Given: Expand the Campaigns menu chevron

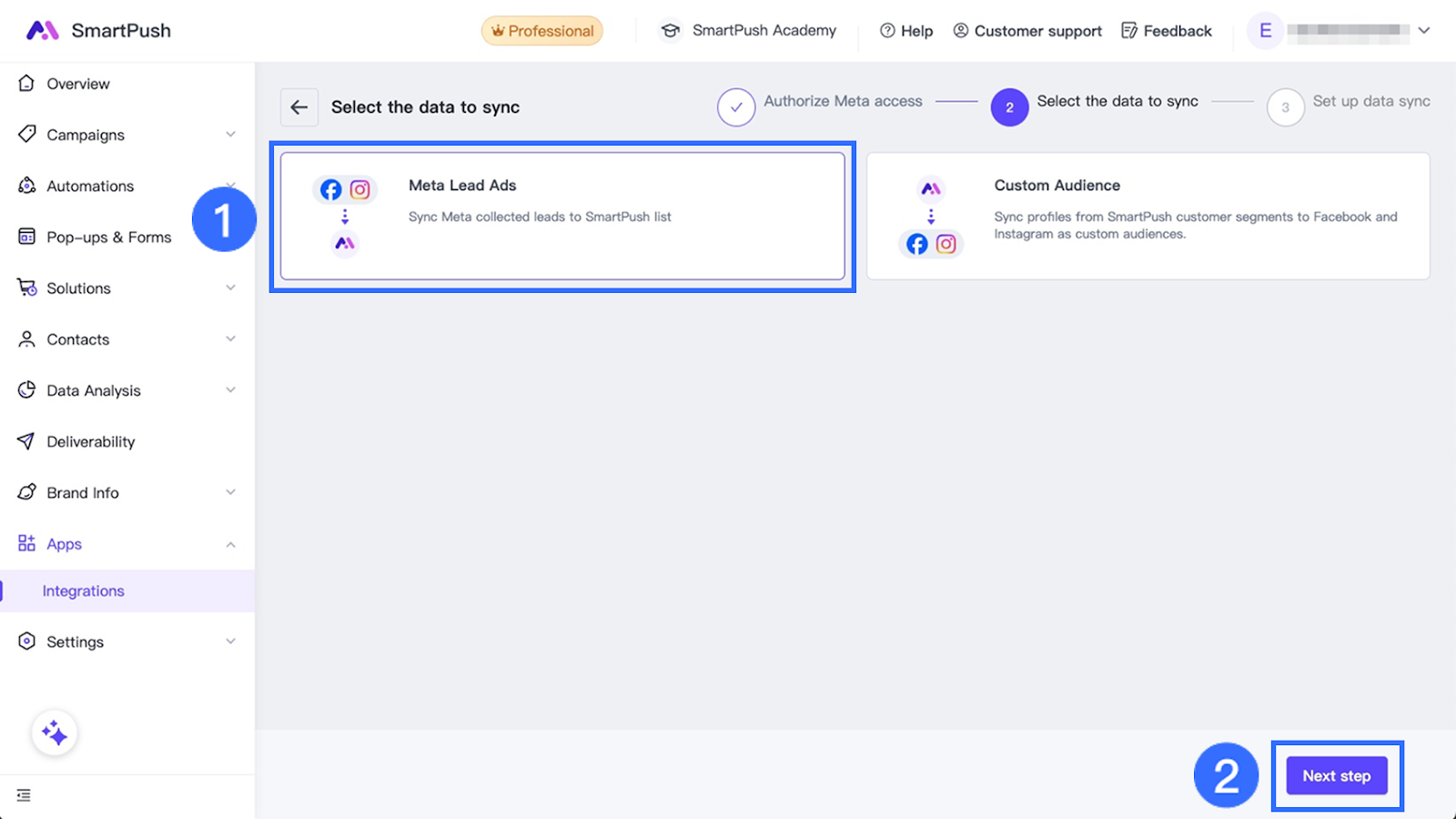Looking at the screenshot, I should pos(230,135).
